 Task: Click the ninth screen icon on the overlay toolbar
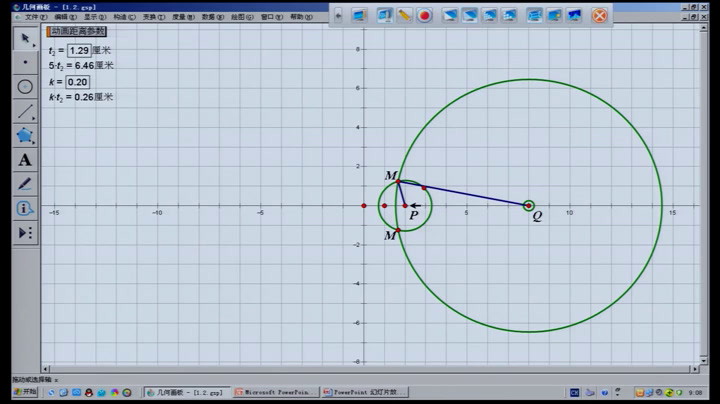[x=534, y=16]
